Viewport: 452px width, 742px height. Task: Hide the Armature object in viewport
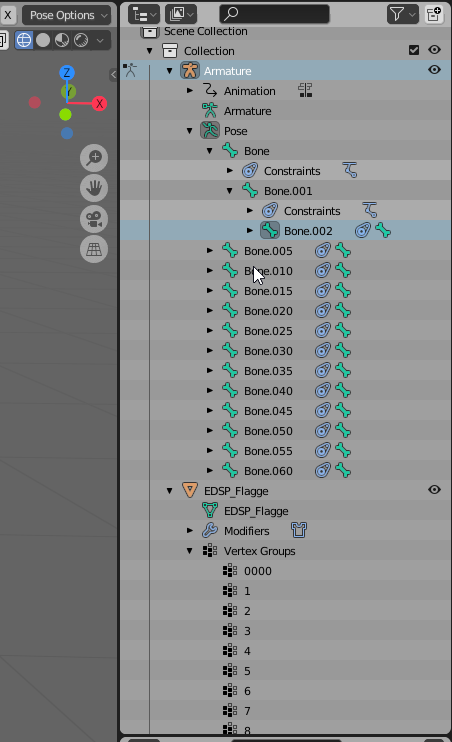[434, 70]
